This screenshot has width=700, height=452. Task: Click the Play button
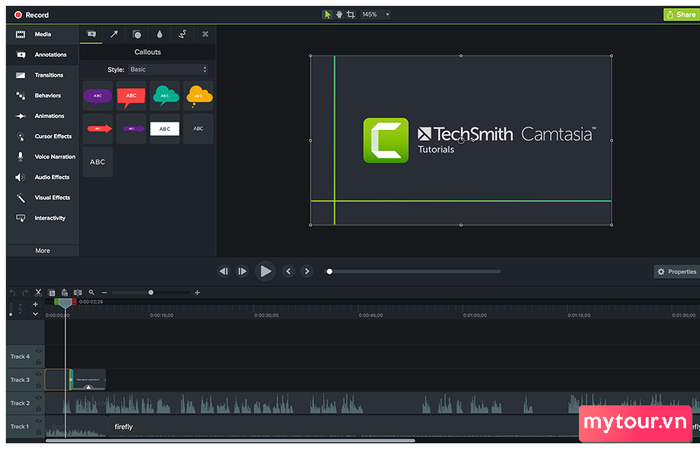[265, 271]
